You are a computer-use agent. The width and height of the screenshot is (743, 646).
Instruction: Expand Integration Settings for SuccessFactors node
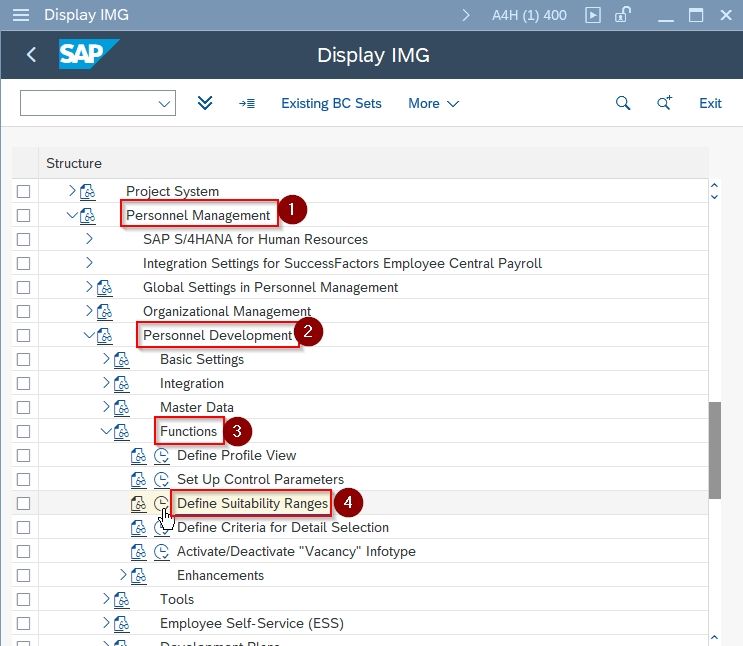[89, 263]
